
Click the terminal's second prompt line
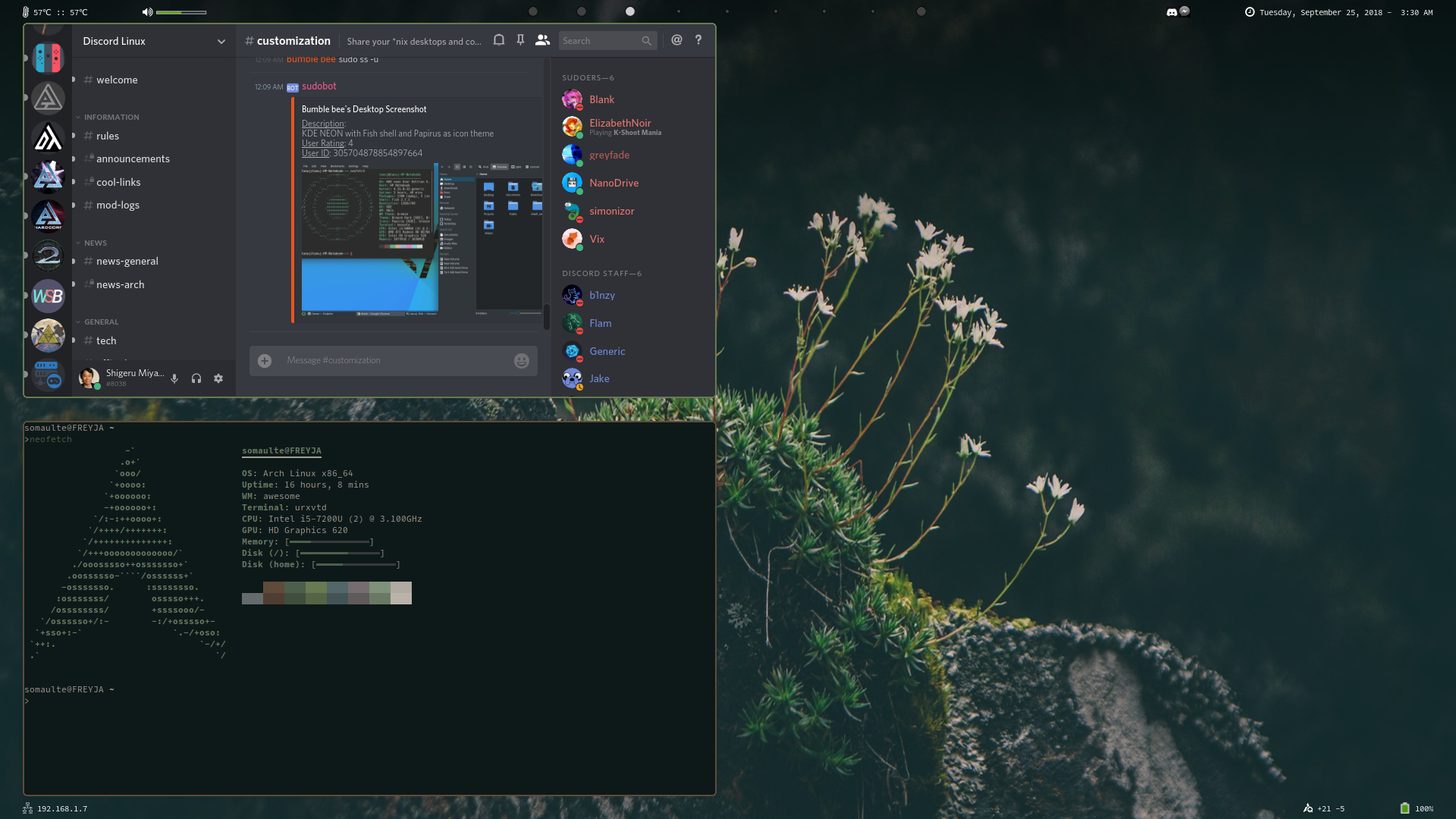click(70, 690)
